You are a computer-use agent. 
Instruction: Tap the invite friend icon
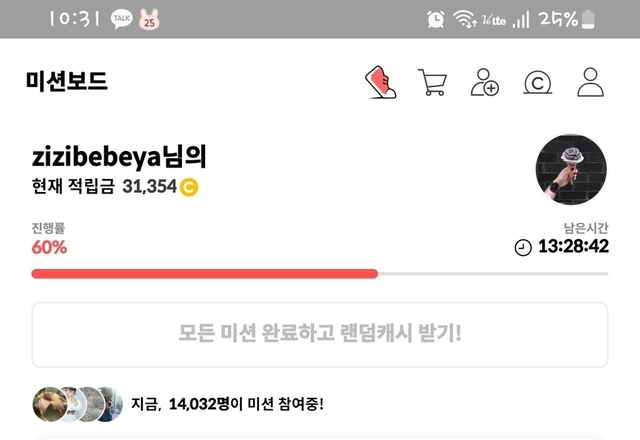[x=484, y=82]
